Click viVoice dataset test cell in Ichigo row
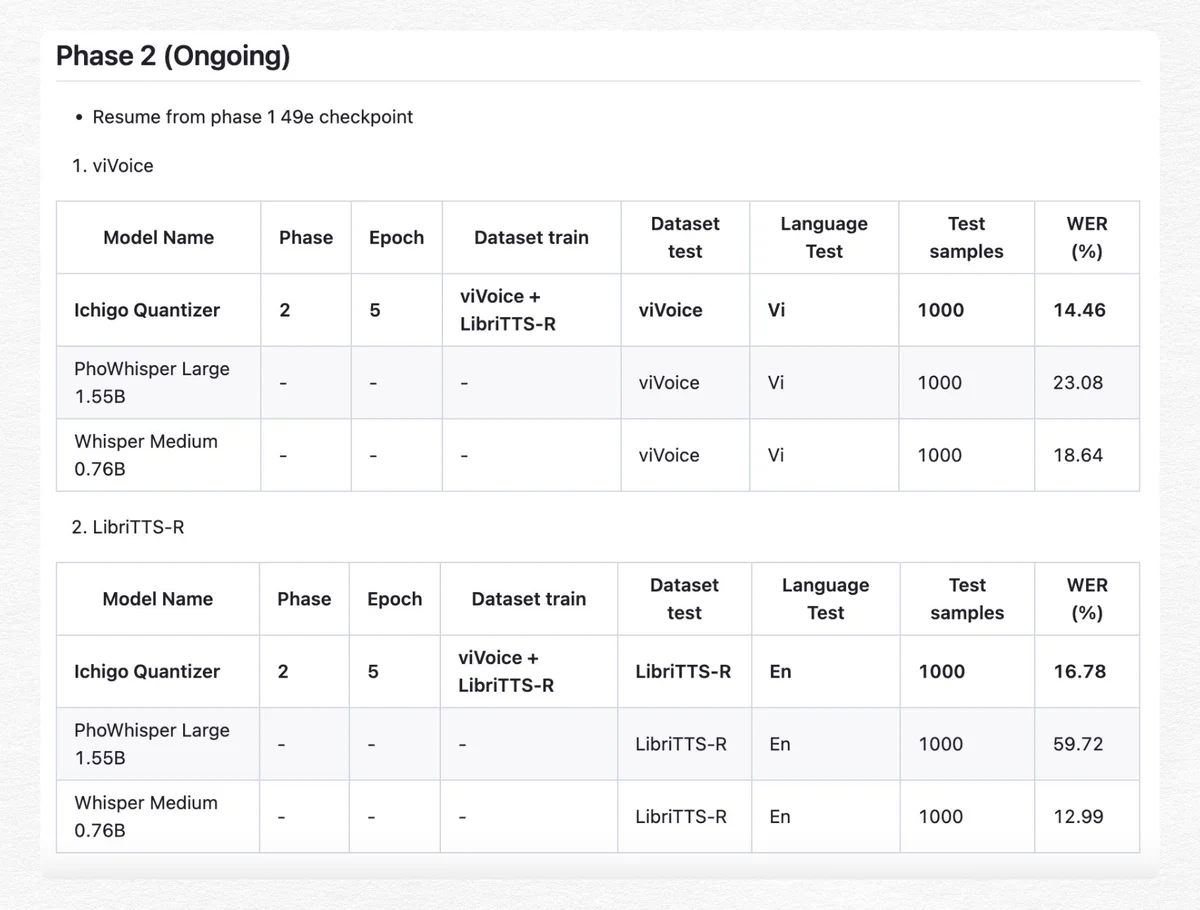This screenshot has height=910, width=1200. pyautogui.click(x=670, y=310)
